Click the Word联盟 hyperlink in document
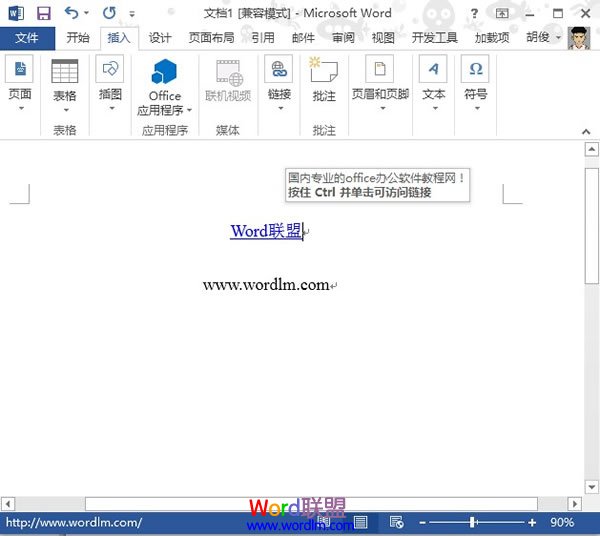This screenshot has height=536, width=600. 266,231
